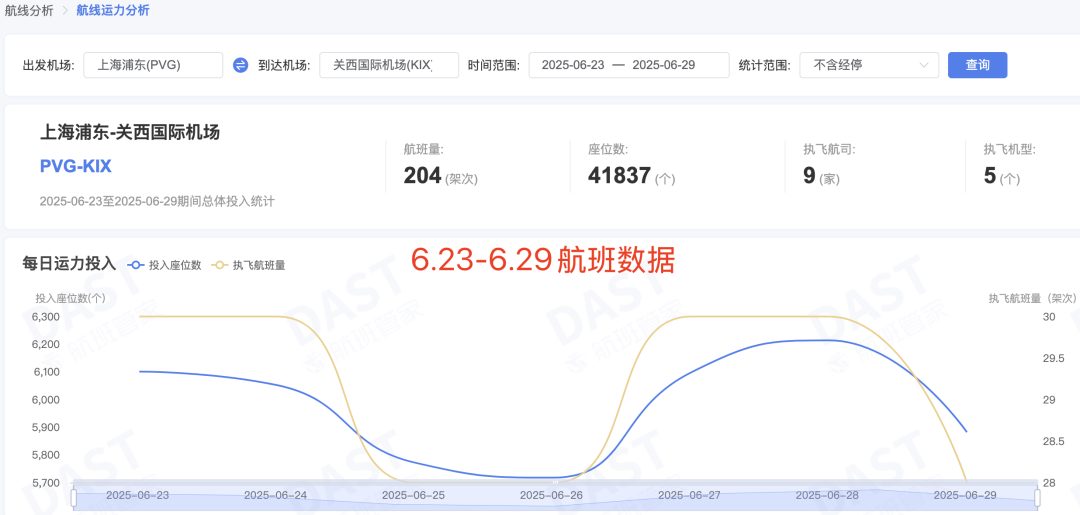Swap departure and arrival airports icon

pyautogui.click(x=240, y=65)
